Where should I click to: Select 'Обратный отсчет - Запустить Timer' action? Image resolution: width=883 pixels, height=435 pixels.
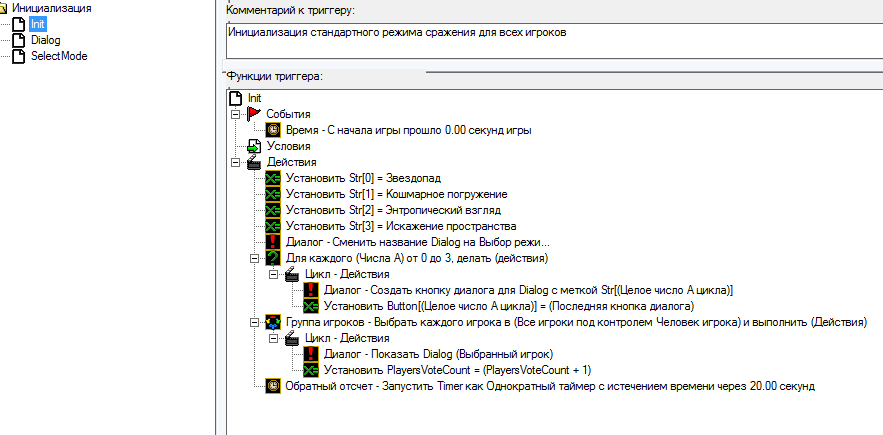(550, 386)
